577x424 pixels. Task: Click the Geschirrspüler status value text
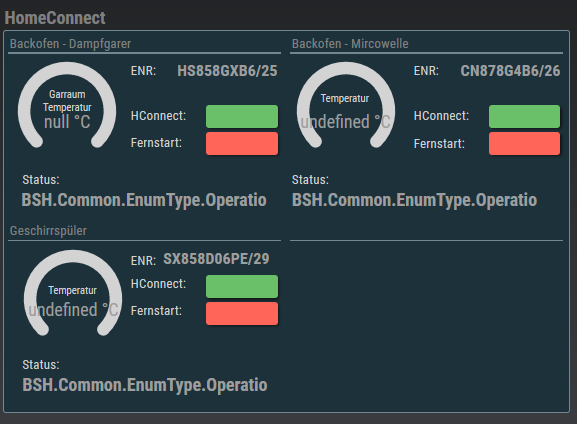coord(145,385)
